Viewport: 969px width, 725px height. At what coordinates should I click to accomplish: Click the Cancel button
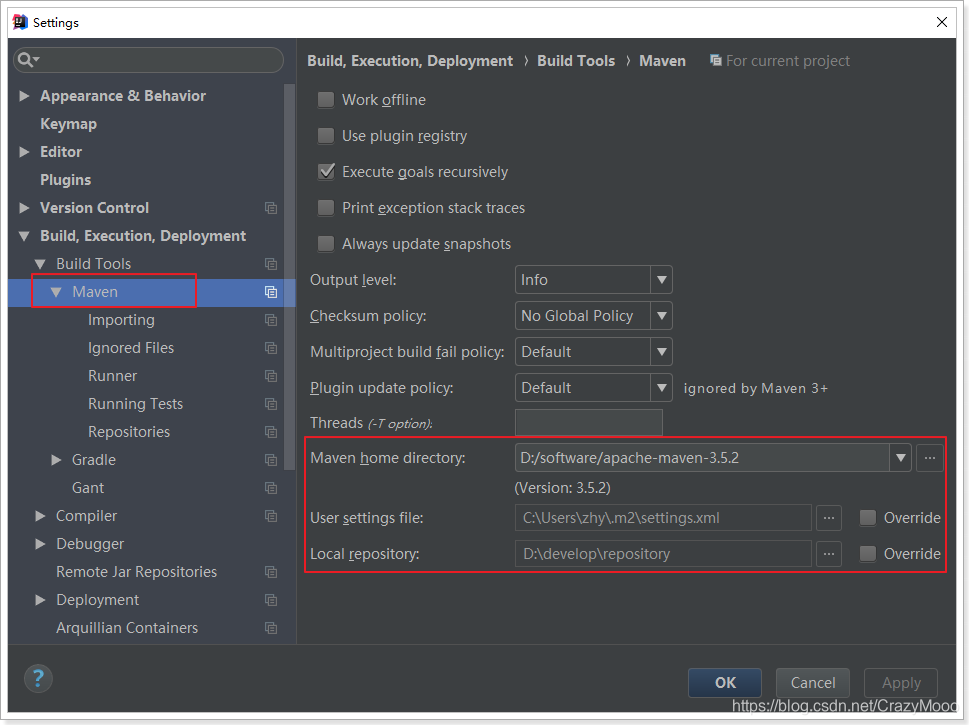pyautogui.click(x=813, y=683)
